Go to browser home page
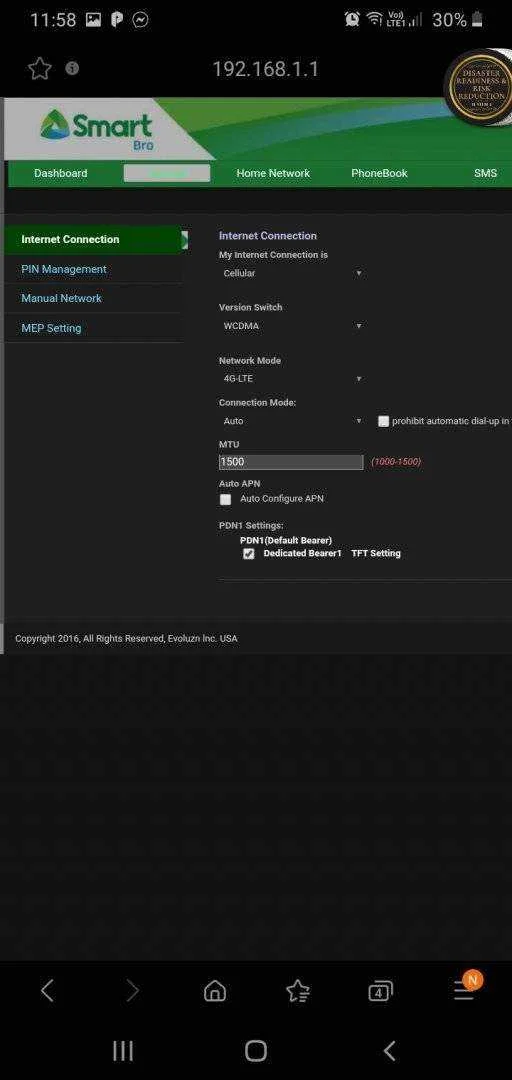This screenshot has width=512, height=1080. (215, 991)
